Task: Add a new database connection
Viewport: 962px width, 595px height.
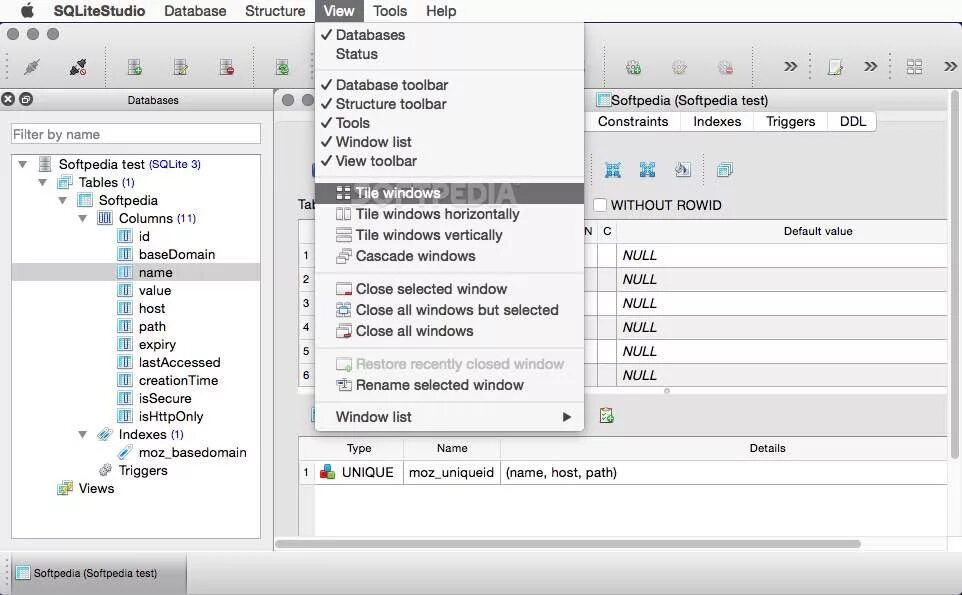Action: click(x=134, y=67)
